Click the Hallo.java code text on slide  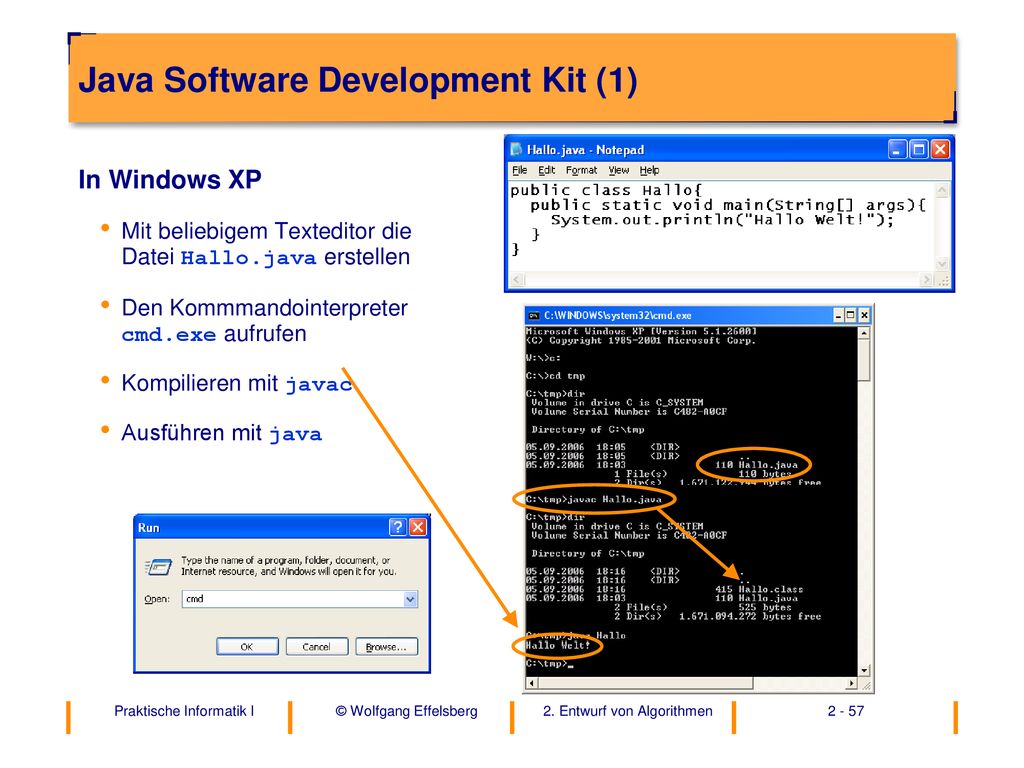[248, 258]
